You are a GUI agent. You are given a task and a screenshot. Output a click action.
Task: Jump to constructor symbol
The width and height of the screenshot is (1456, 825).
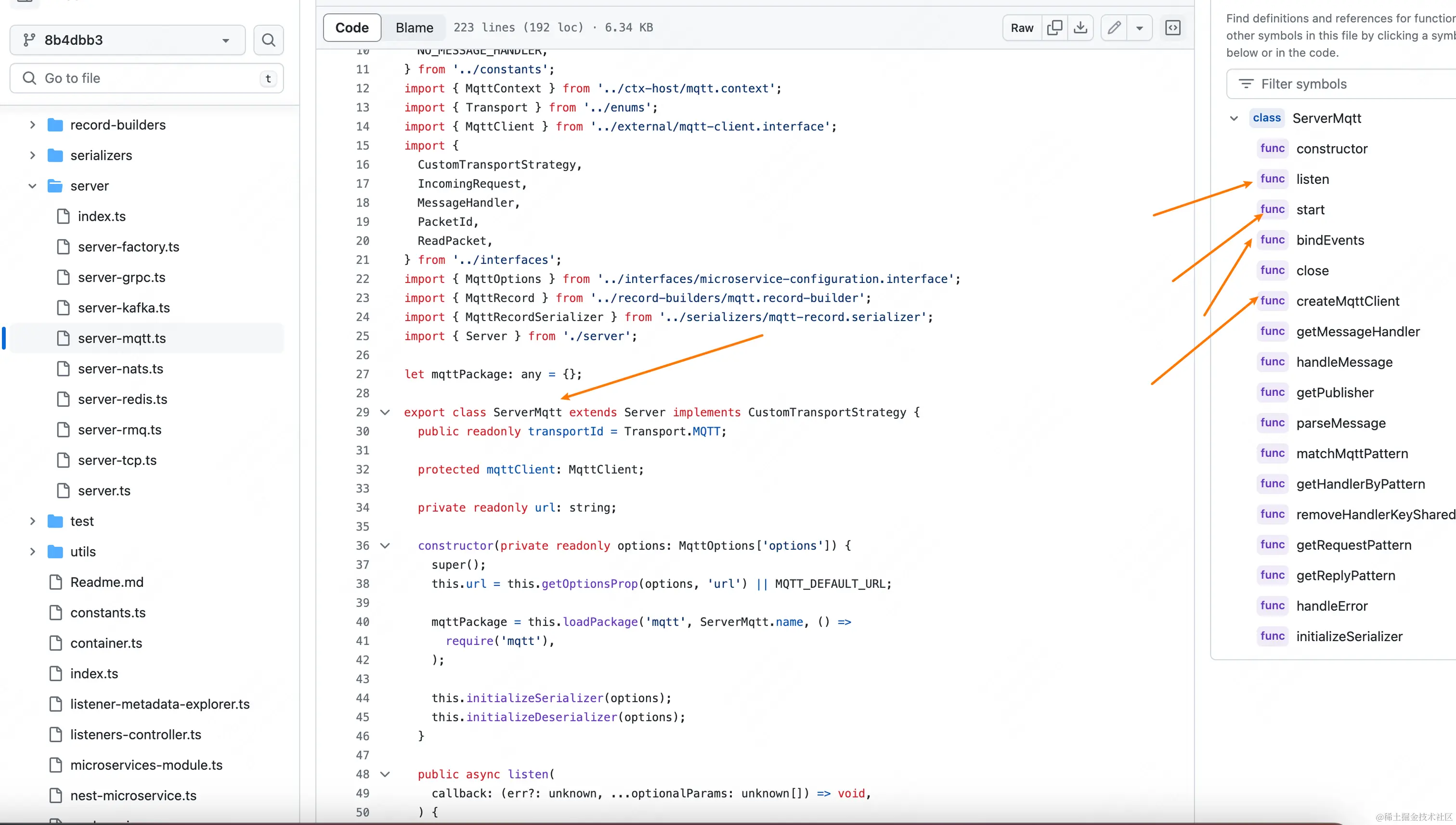pos(1332,148)
